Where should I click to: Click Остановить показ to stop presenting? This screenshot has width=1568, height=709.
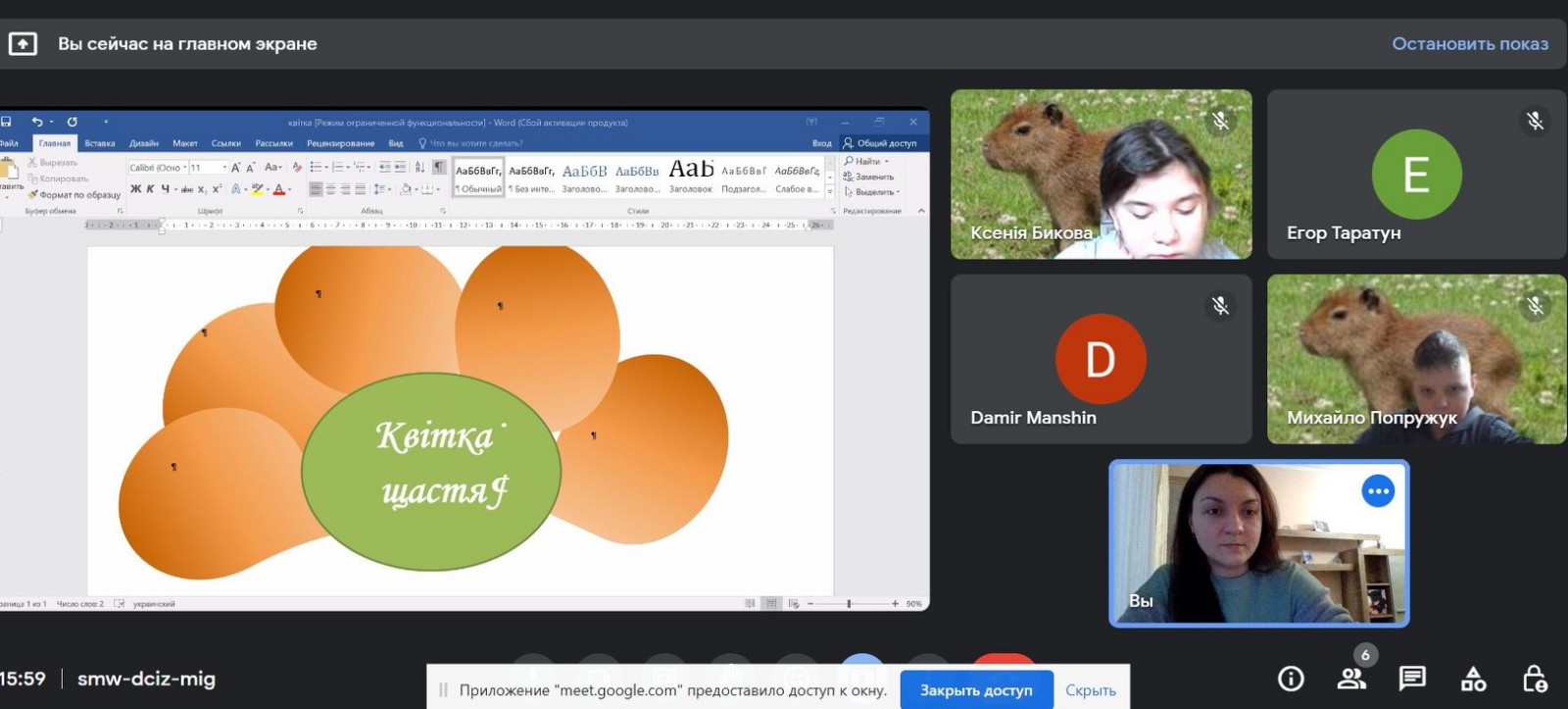[x=1469, y=44]
